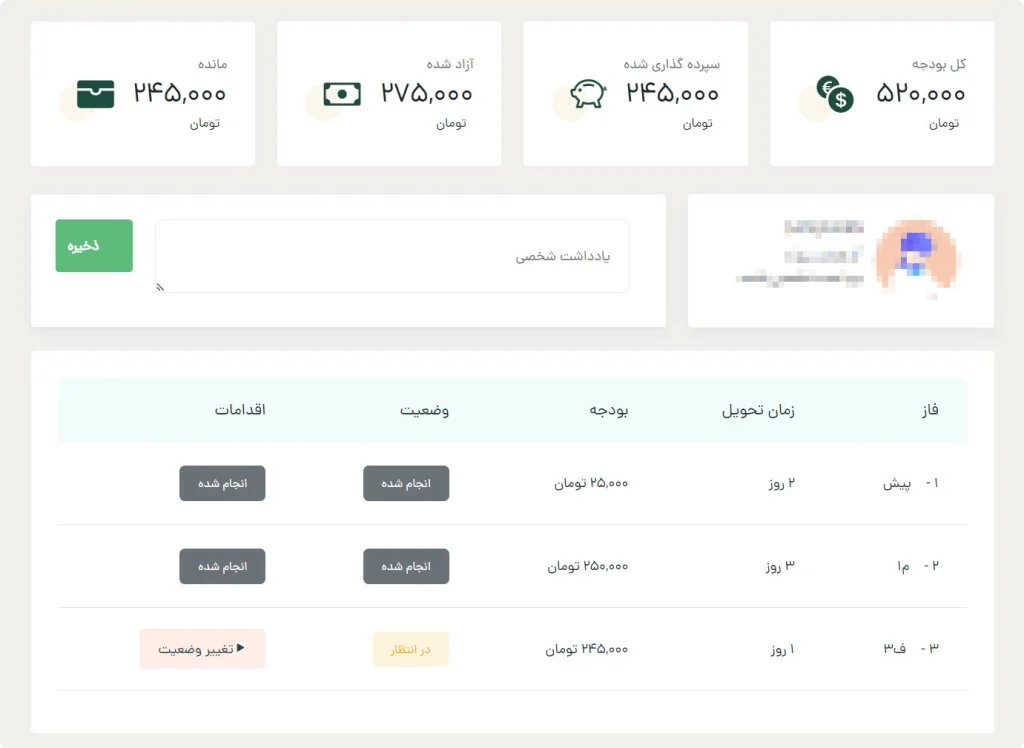Screen dimensions: 1024x748
Task: Click انجام شده status badge in phase 1 row
Action: (x=405, y=483)
